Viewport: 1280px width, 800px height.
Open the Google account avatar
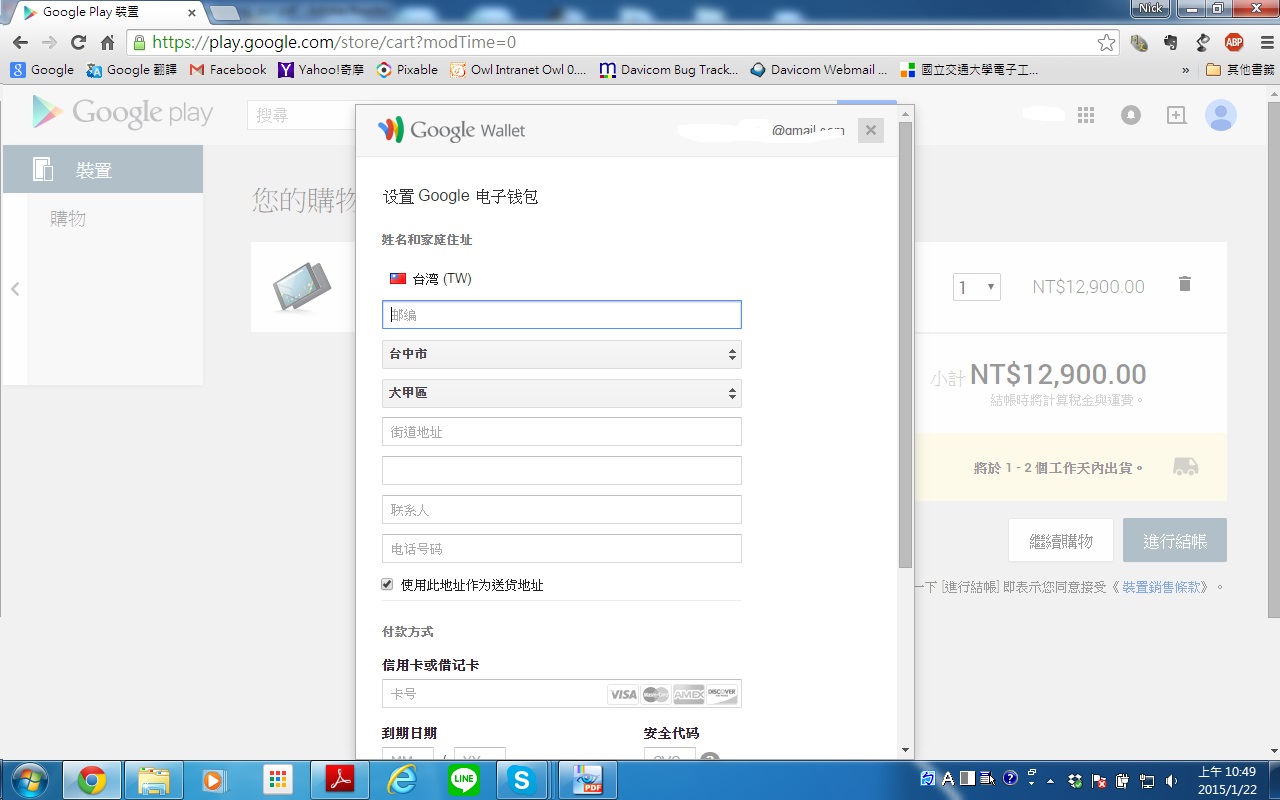click(x=1220, y=115)
